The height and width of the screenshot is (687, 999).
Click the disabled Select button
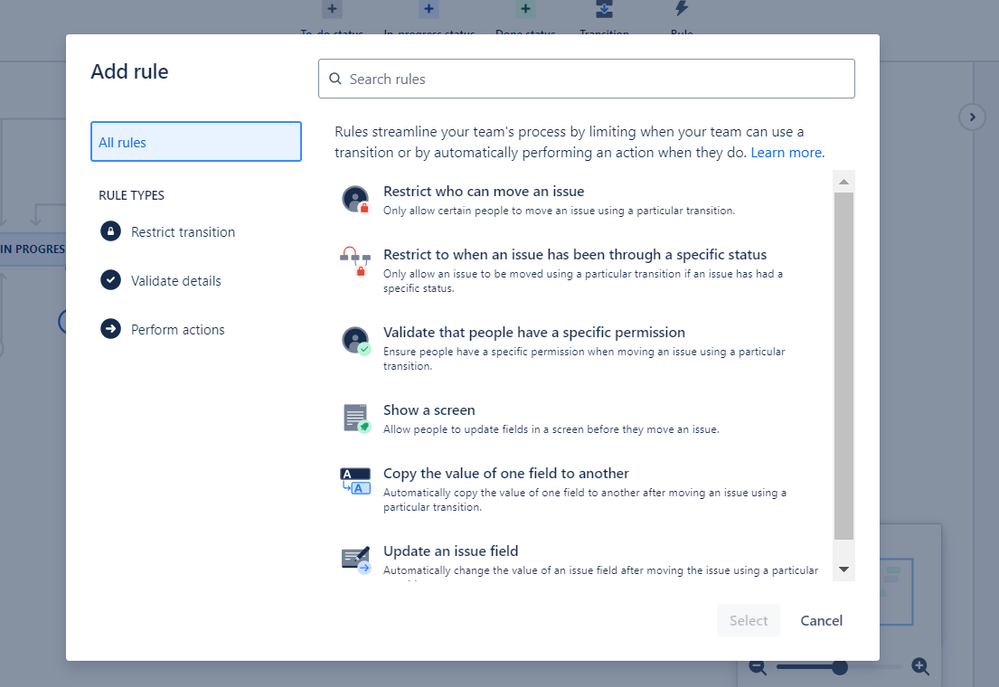(x=748, y=620)
